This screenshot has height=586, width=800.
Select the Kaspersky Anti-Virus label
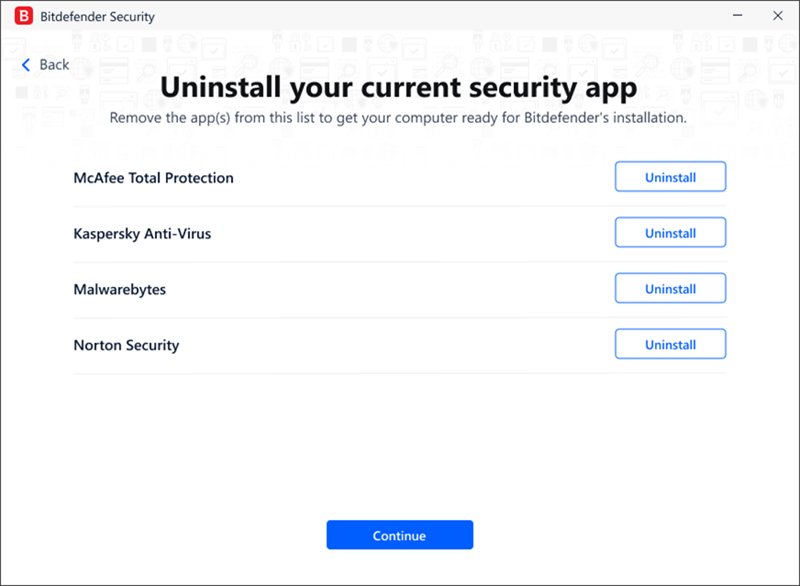pyautogui.click(x=142, y=234)
